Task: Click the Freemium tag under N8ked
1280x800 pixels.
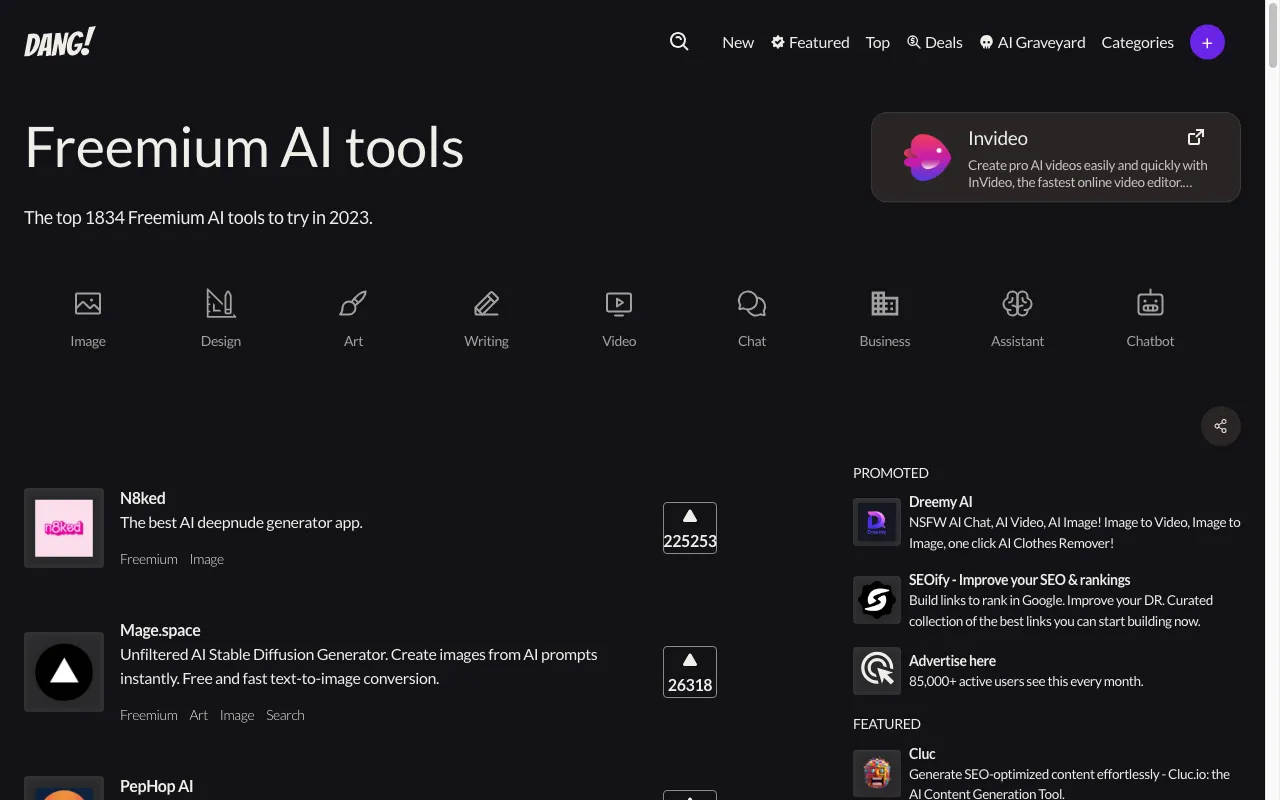Action: coord(149,559)
